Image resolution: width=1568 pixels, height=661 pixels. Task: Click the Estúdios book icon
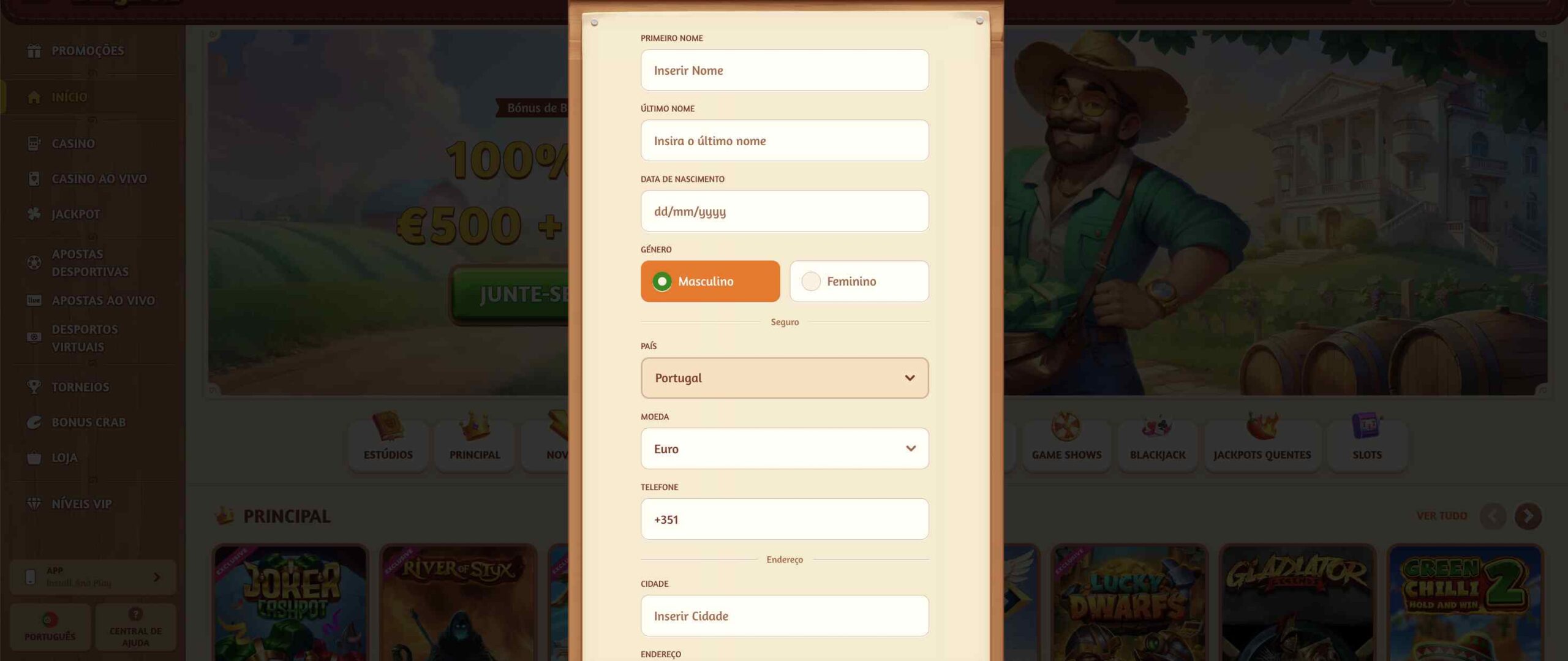pyautogui.click(x=388, y=426)
